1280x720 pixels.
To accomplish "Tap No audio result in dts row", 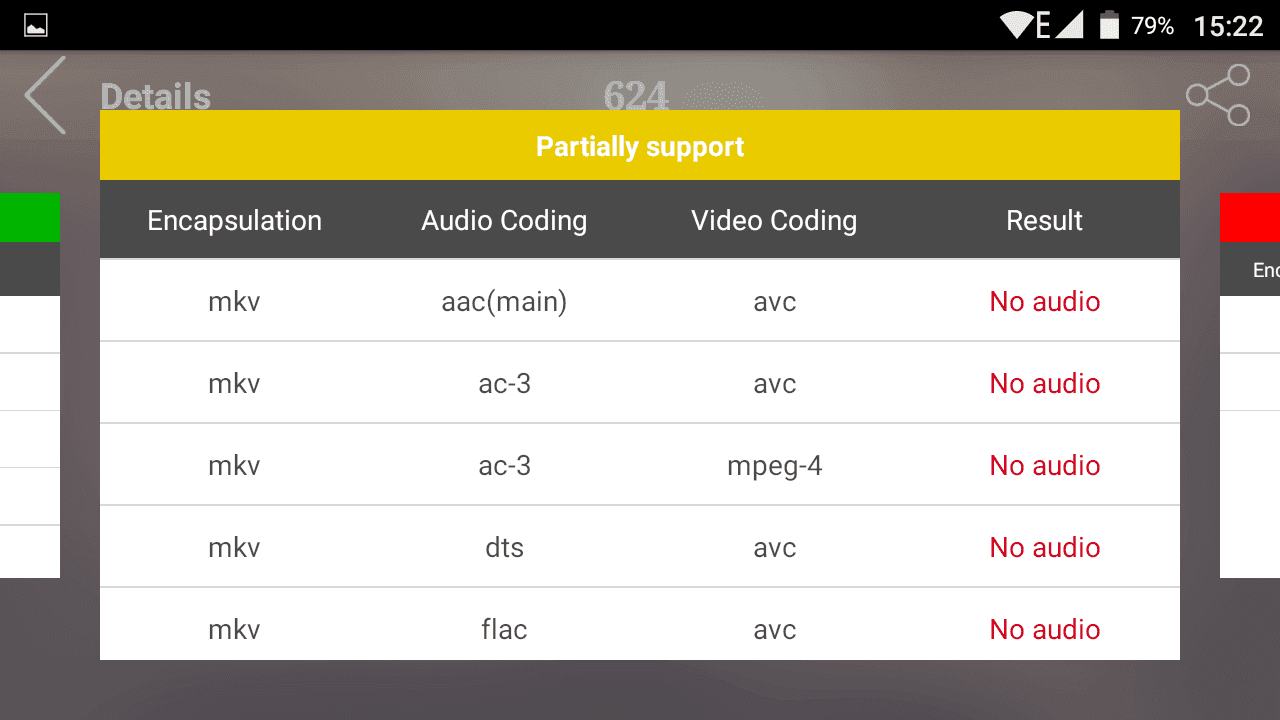I will point(1045,548).
